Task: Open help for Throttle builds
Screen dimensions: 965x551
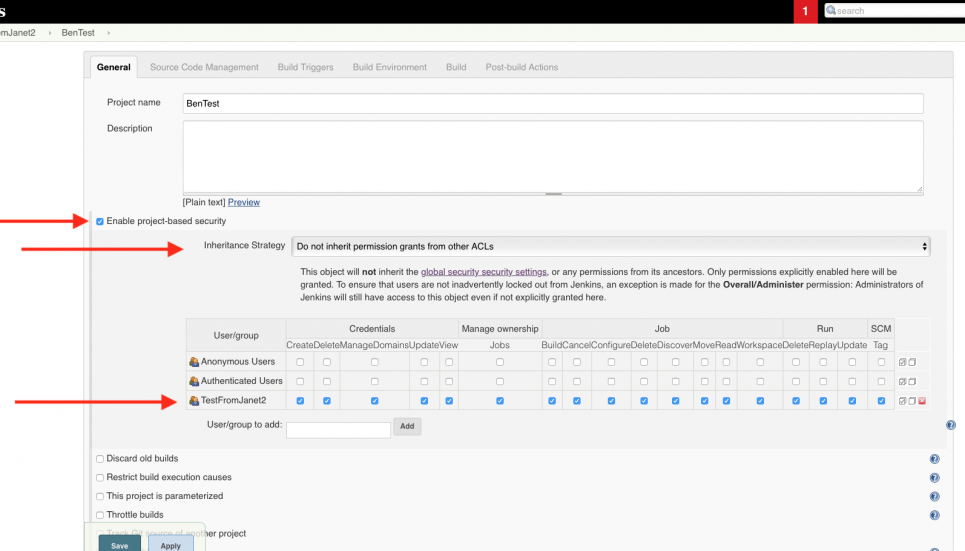Action: tap(934, 515)
